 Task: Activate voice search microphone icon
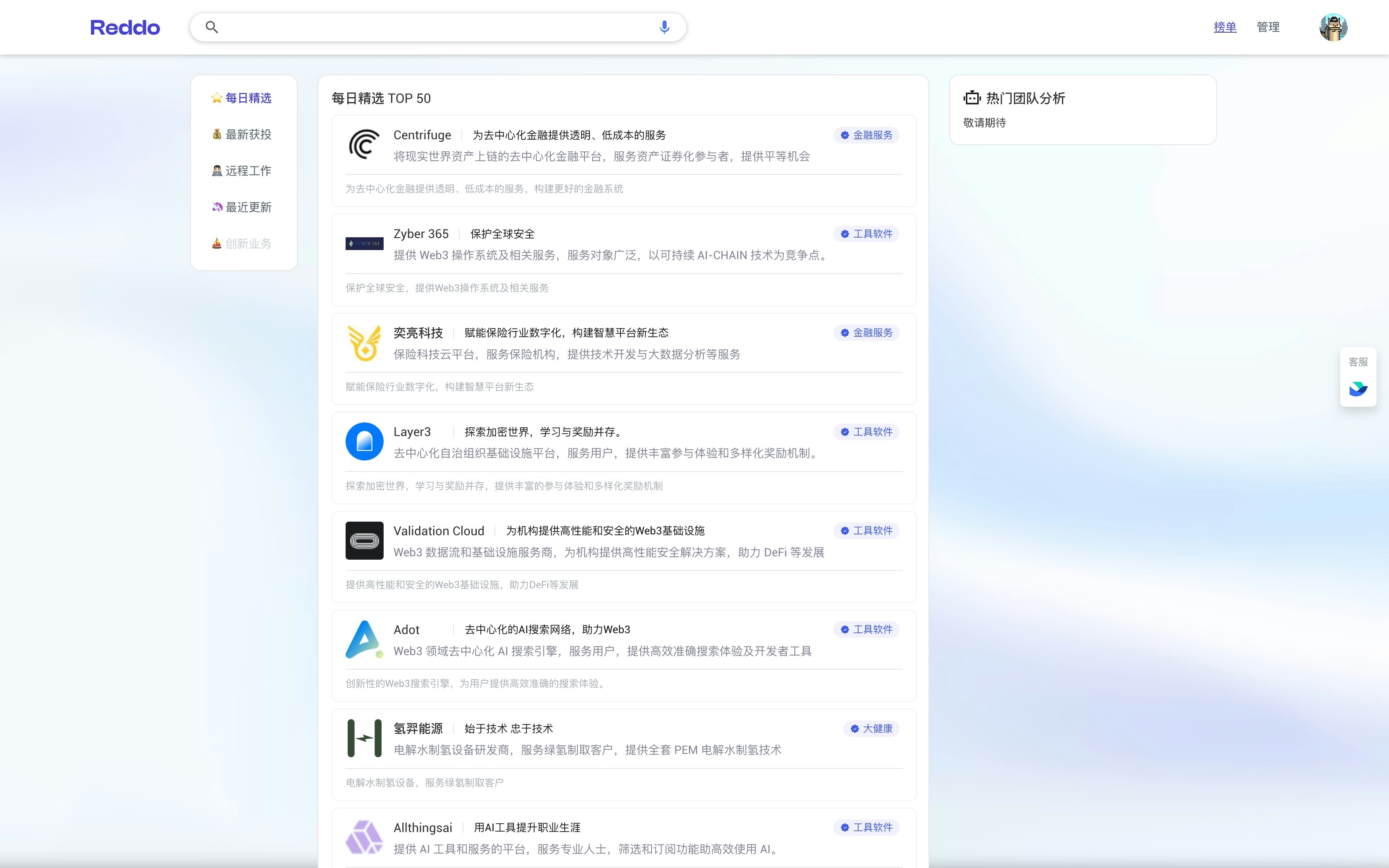point(664,27)
